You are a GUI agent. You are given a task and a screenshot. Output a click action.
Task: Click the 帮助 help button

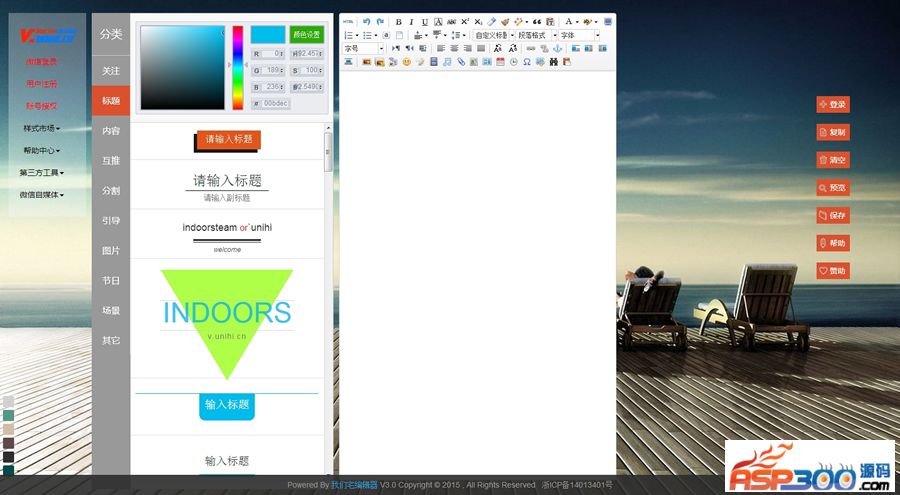(x=833, y=243)
